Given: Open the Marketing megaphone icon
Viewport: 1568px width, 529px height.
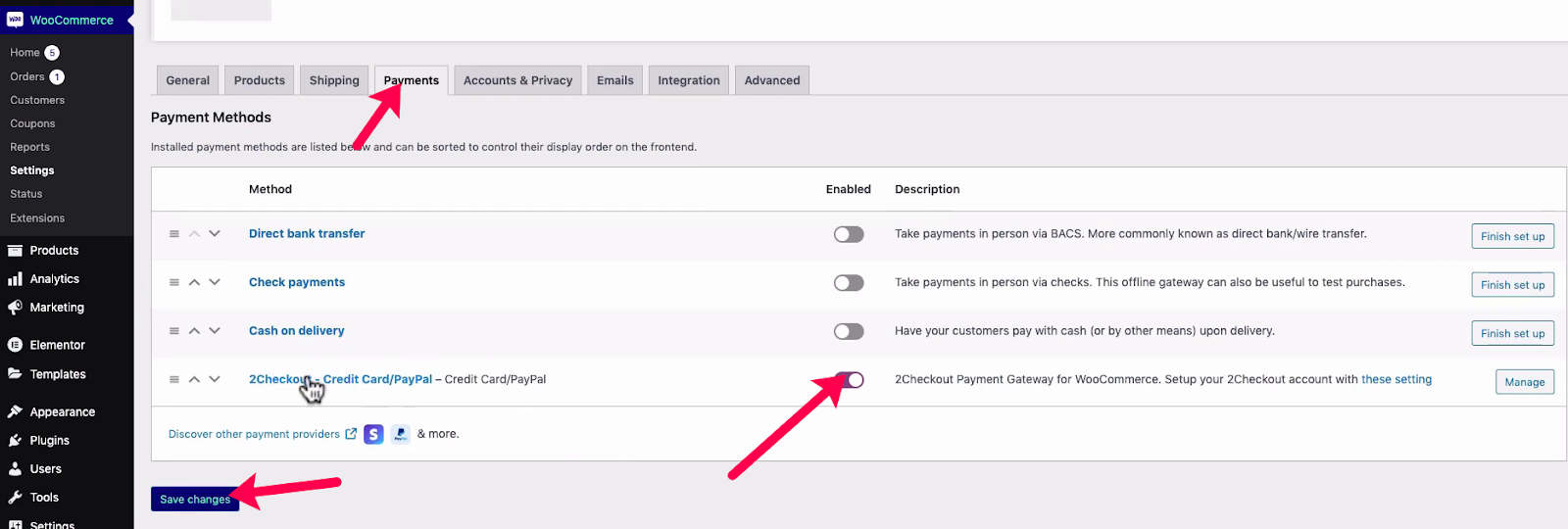Looking at the screenshot, I should coord(15,308).
